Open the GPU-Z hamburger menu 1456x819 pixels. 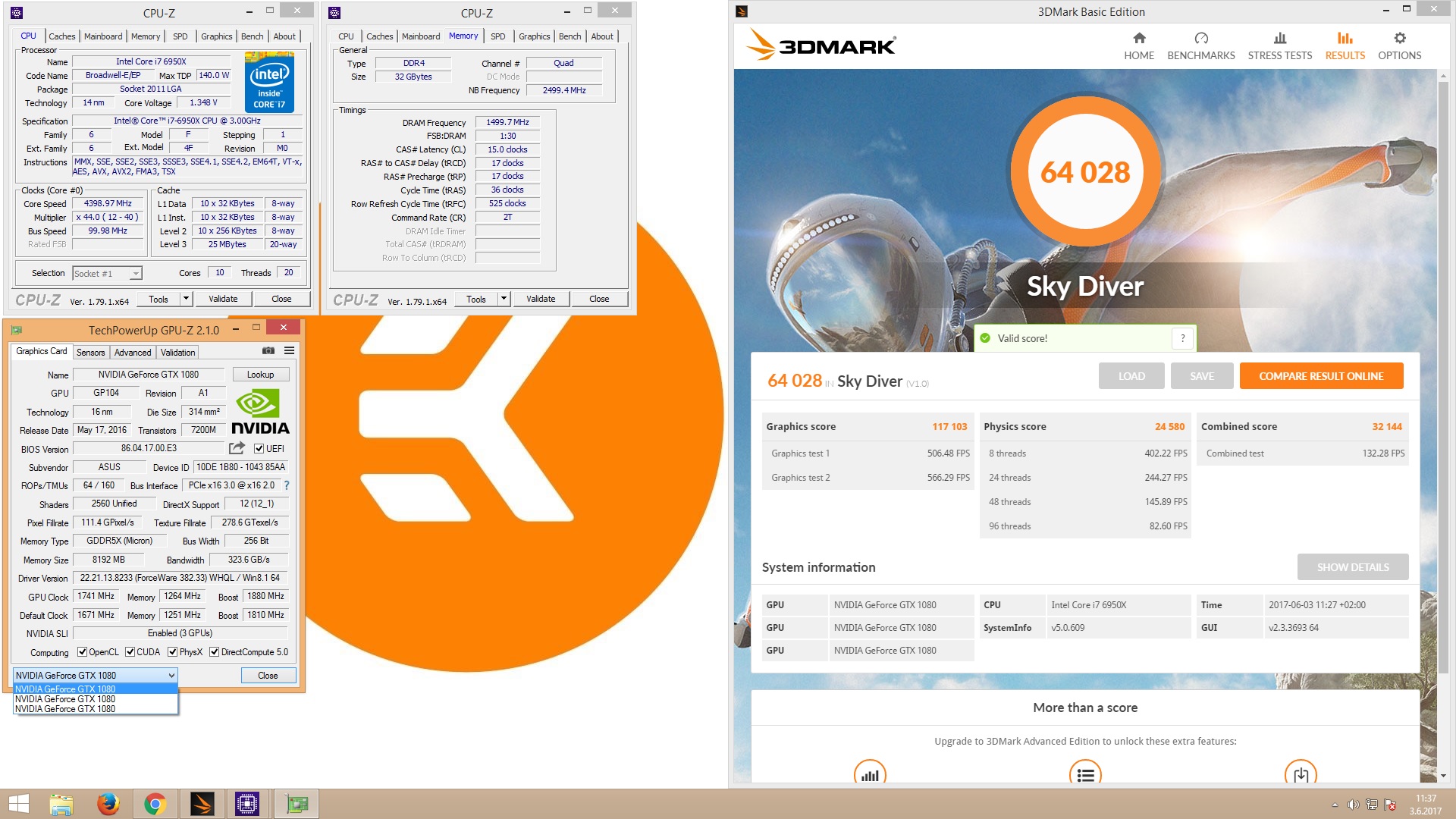[x=289, y=350]
